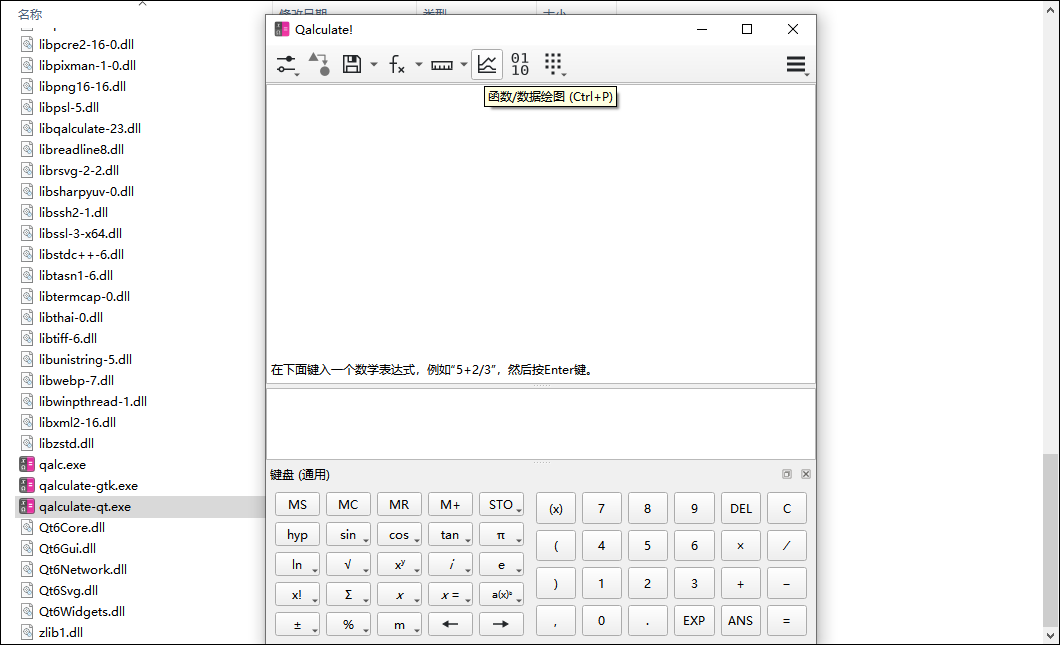Click the expression input field
This screenshot has width=1060, height=645.
tap(541, 424)
